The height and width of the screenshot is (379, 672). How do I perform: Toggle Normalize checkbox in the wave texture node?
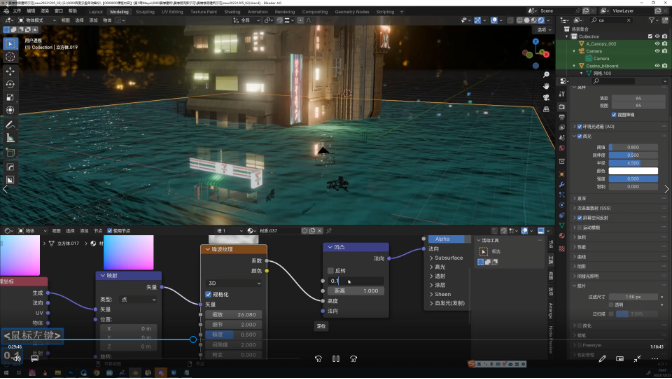click(208, 295)
